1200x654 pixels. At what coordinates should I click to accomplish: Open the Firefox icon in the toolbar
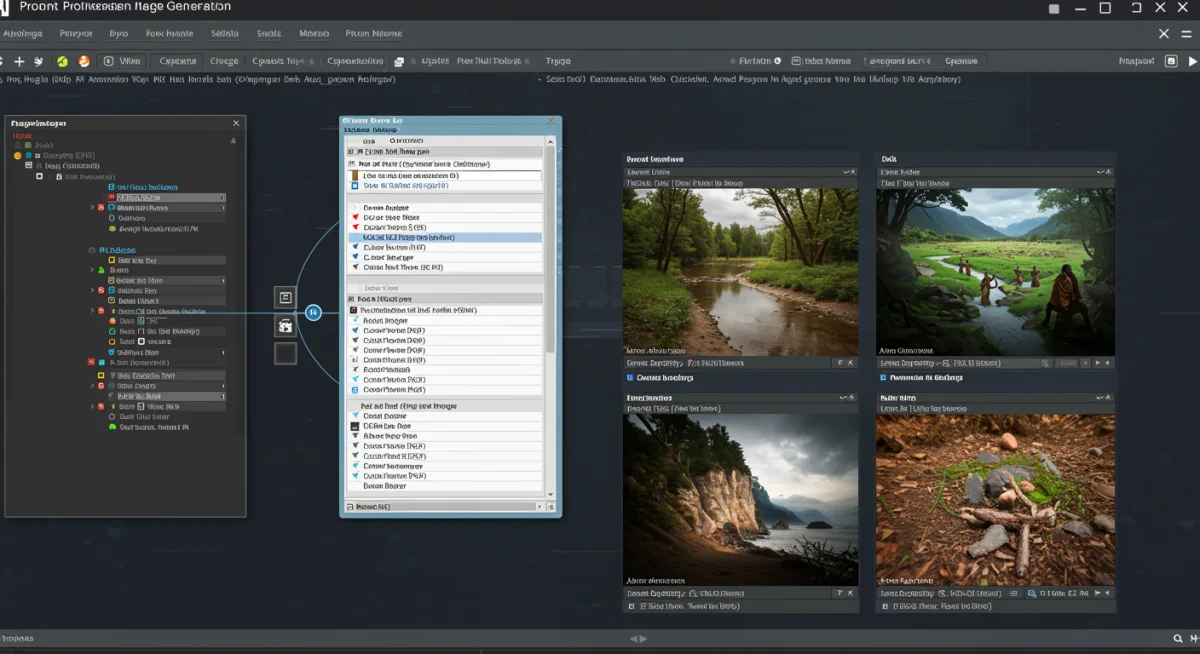pos(83,60)
